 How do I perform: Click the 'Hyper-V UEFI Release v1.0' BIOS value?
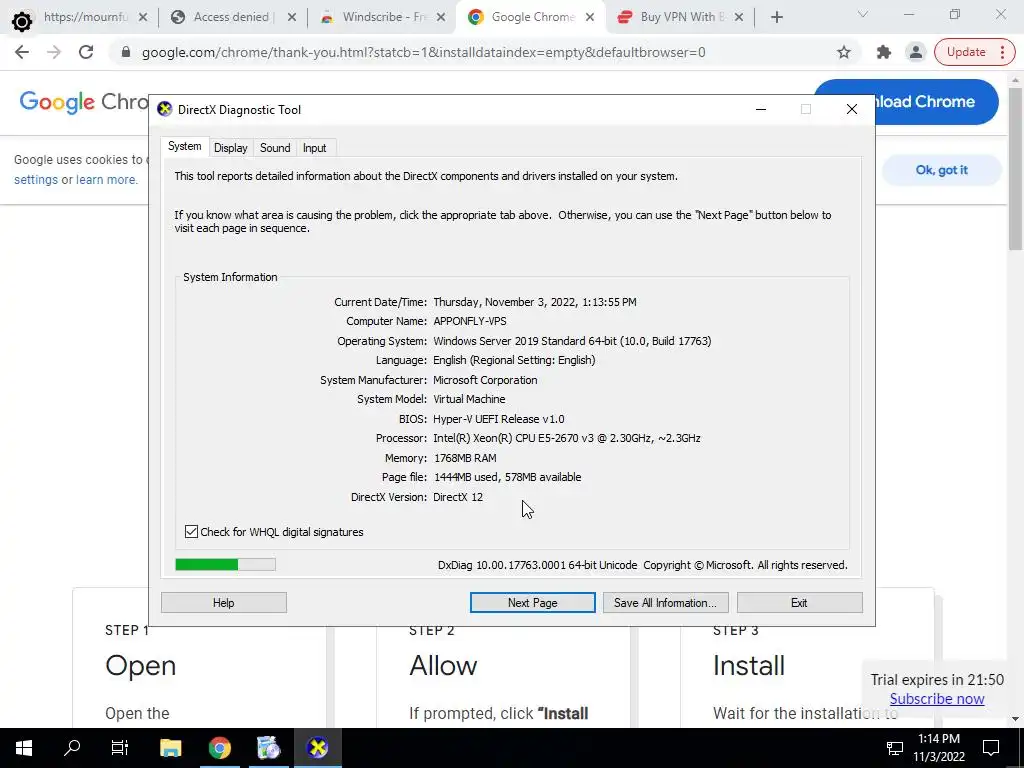point(498,419)
